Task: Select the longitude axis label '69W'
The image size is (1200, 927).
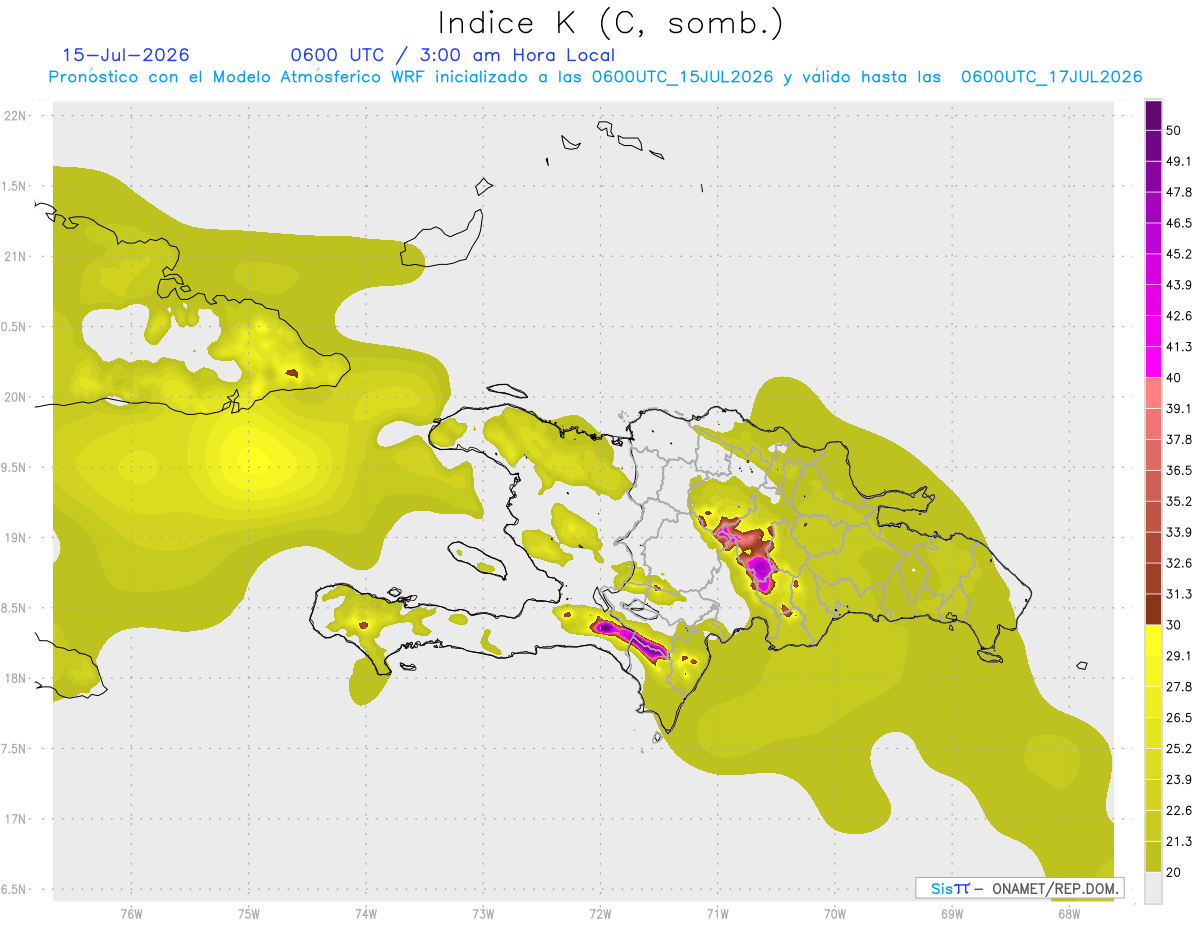Action: (x=952, y=914)
